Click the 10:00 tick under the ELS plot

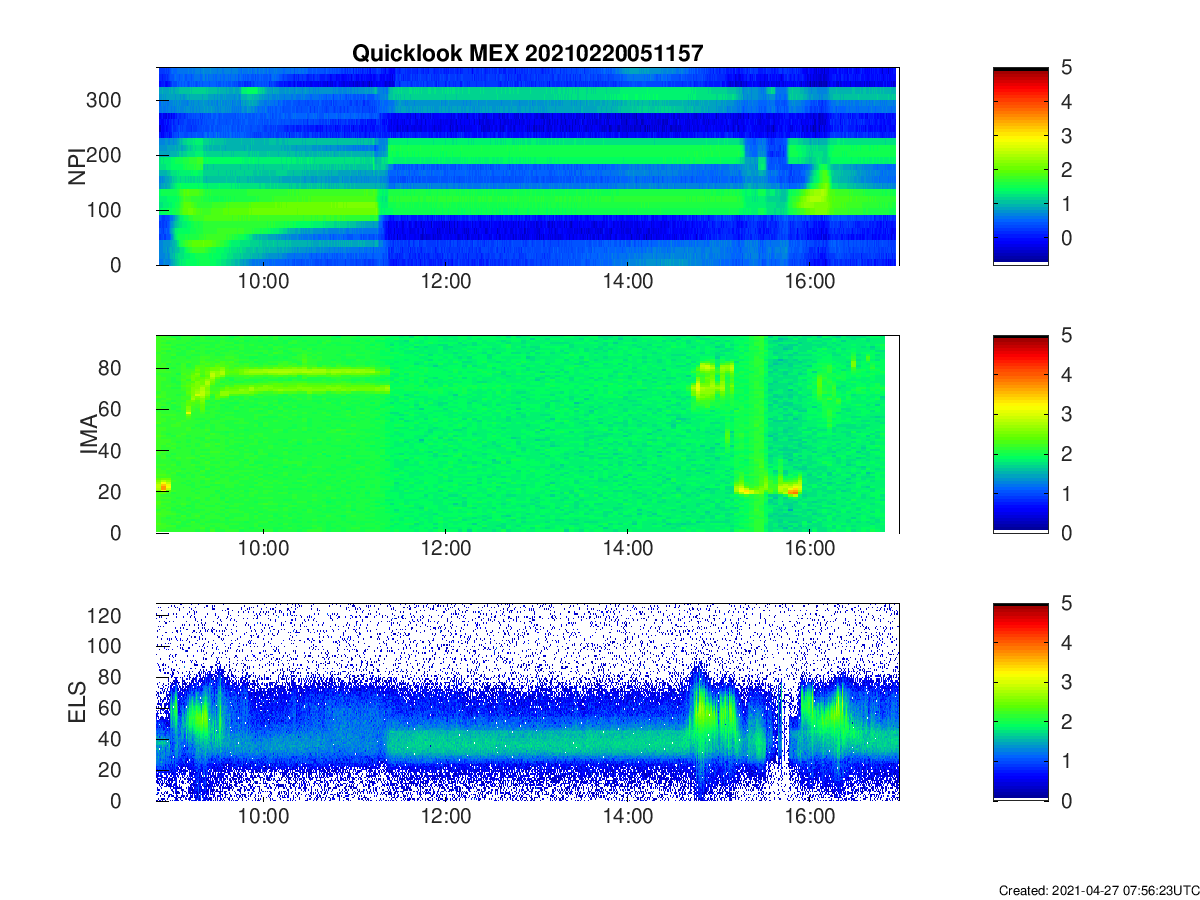pos(264,818)
